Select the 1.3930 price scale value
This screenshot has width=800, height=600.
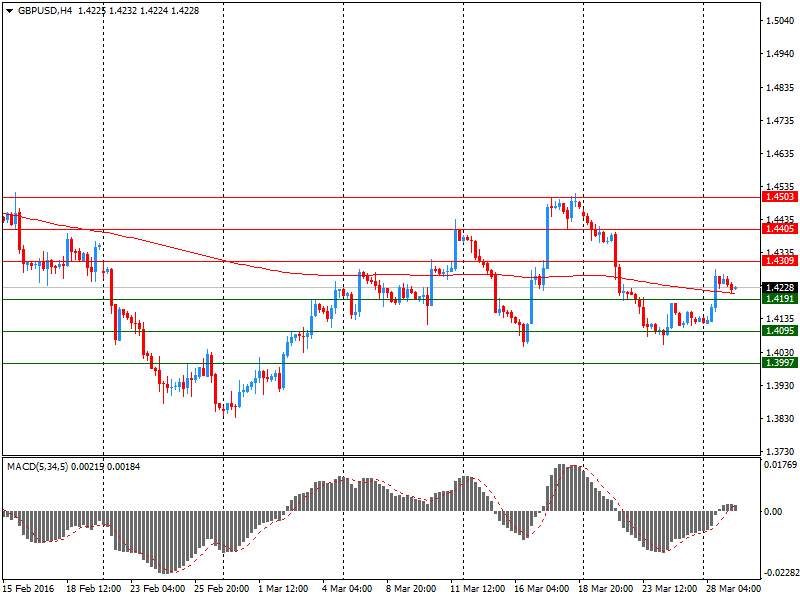coord(780,386)
